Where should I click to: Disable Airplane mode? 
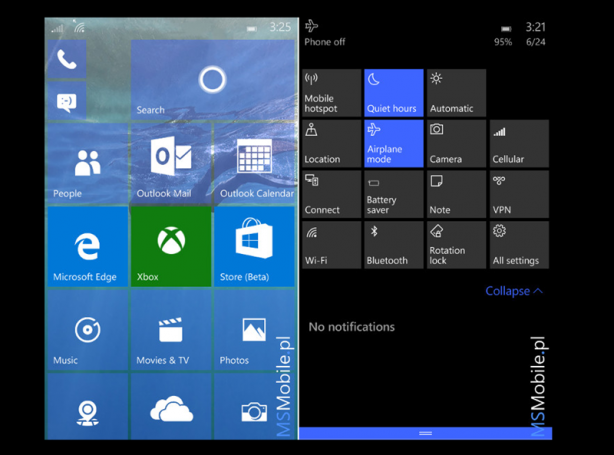coord(394,144)
